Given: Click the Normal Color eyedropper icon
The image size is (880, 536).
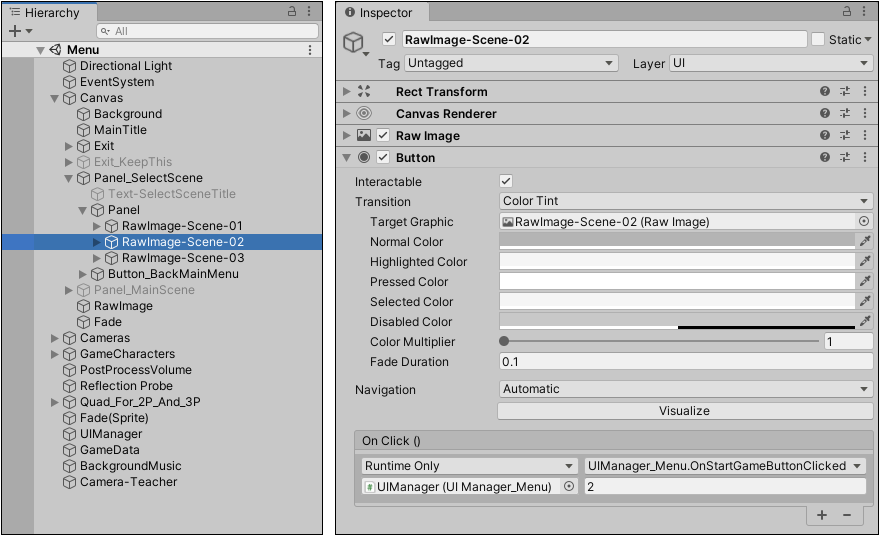Looking at the screenshot, I should (865, 241).
